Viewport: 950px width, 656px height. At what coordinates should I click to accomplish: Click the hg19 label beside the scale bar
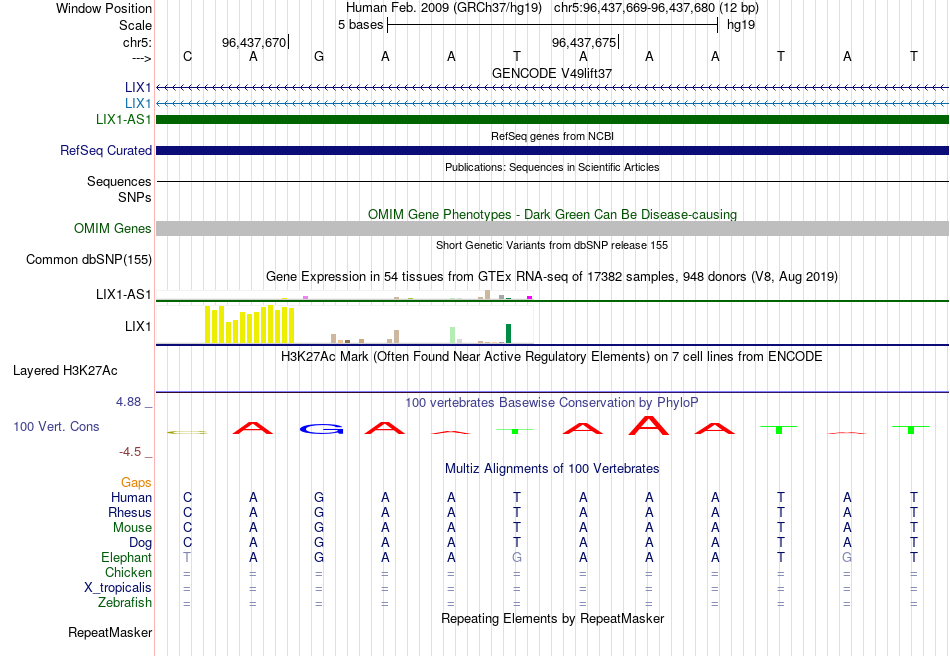pos(741,25)
